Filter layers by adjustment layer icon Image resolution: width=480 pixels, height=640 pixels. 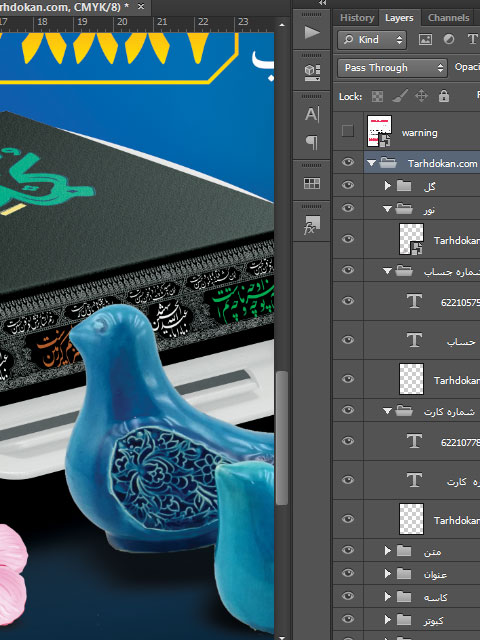click(449, 40)
